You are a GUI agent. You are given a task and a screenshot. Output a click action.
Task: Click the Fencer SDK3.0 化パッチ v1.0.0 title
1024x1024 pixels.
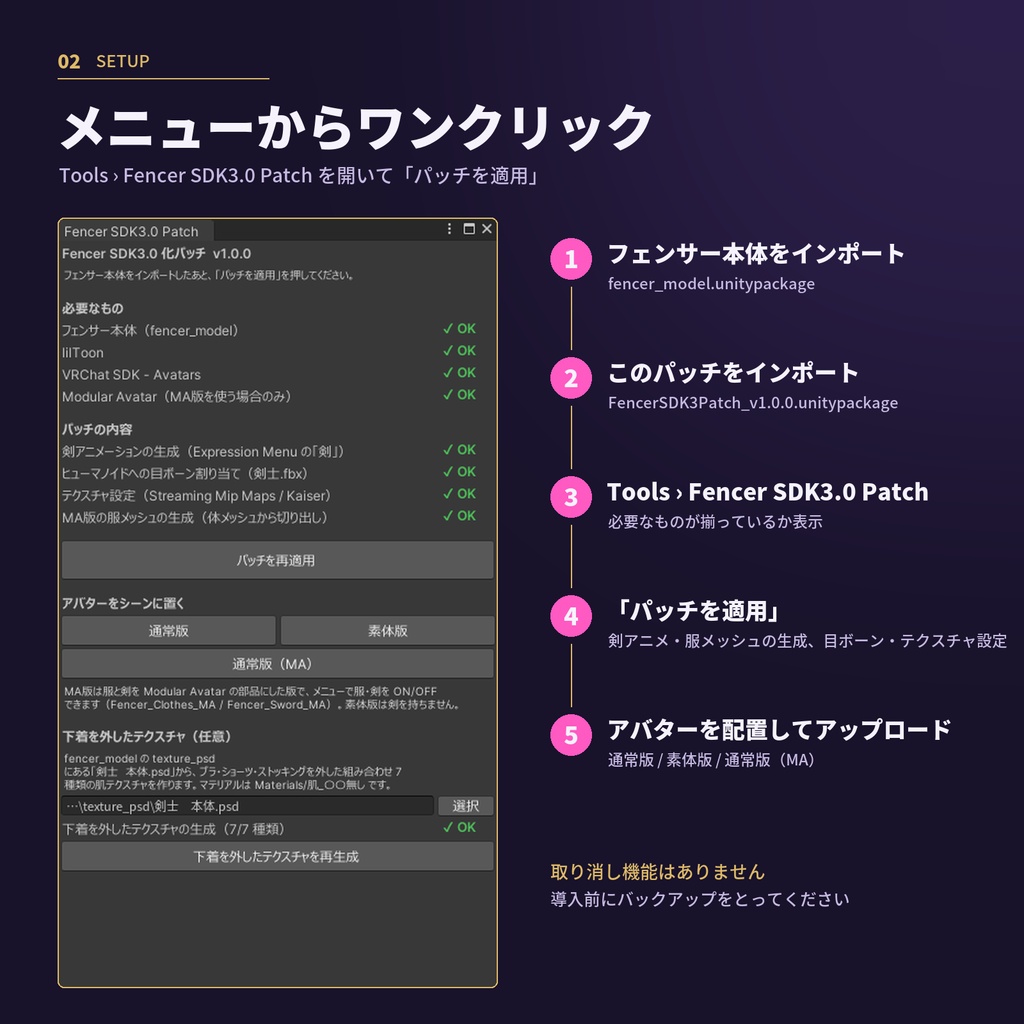pos(156,253)
